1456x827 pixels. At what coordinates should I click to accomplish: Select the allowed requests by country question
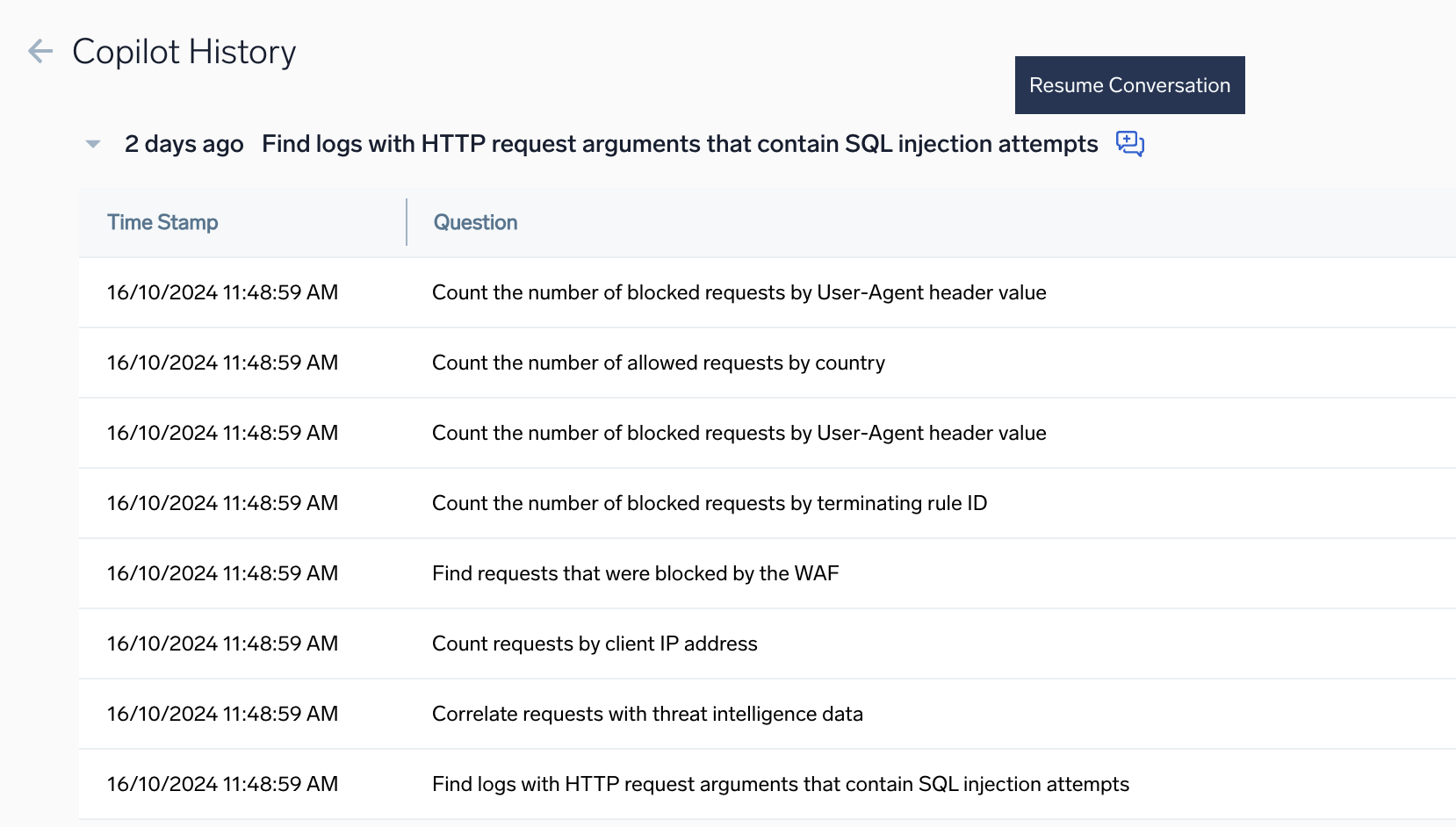pyautogui.click(x=658, y=363)
